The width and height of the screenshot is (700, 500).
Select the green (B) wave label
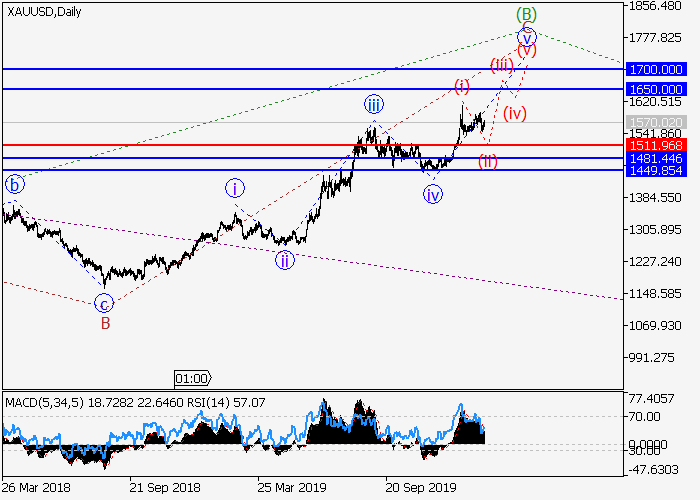(527, 14)
